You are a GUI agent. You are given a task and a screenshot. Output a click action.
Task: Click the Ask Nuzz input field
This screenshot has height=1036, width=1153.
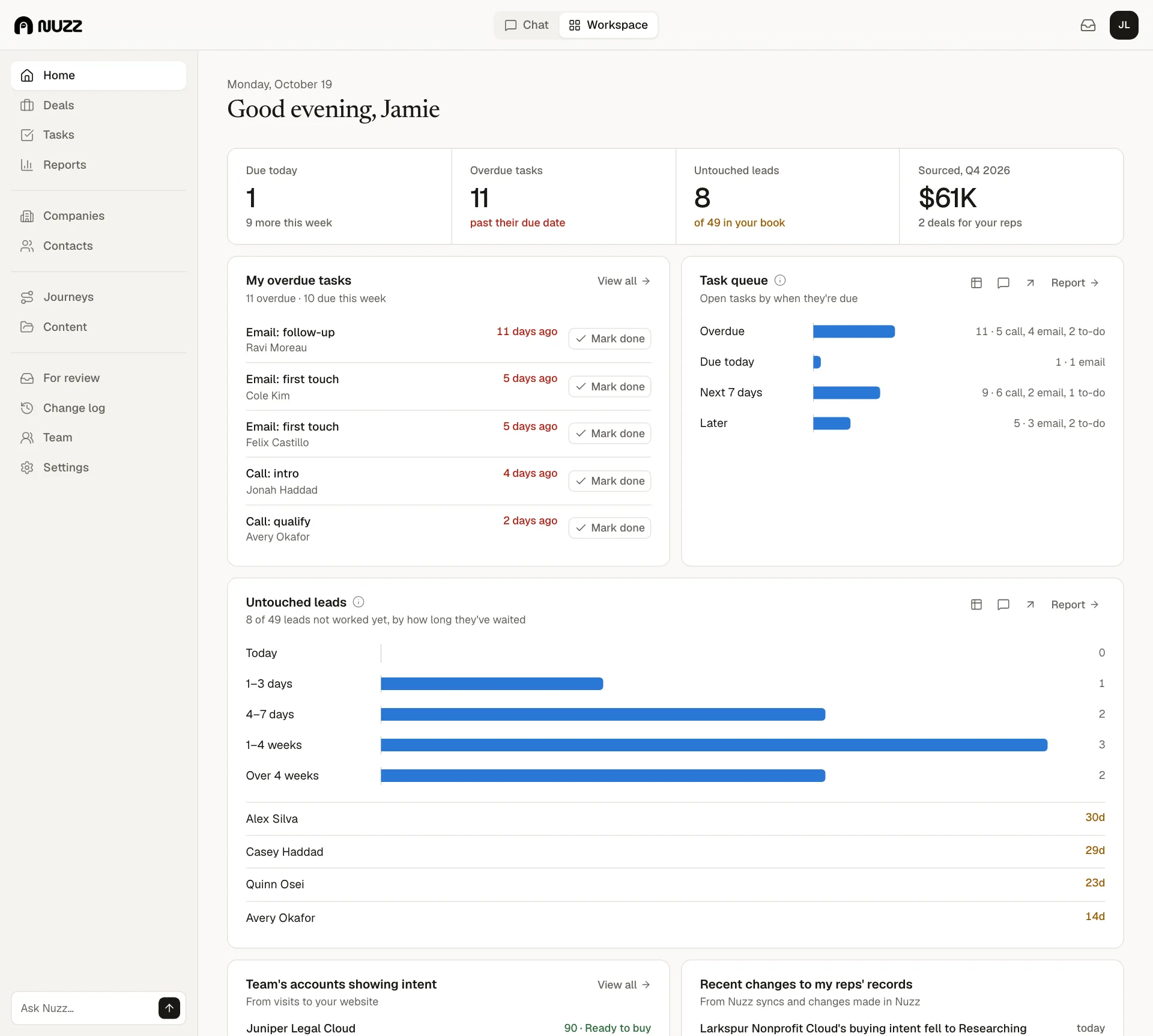pos(87,1008)
